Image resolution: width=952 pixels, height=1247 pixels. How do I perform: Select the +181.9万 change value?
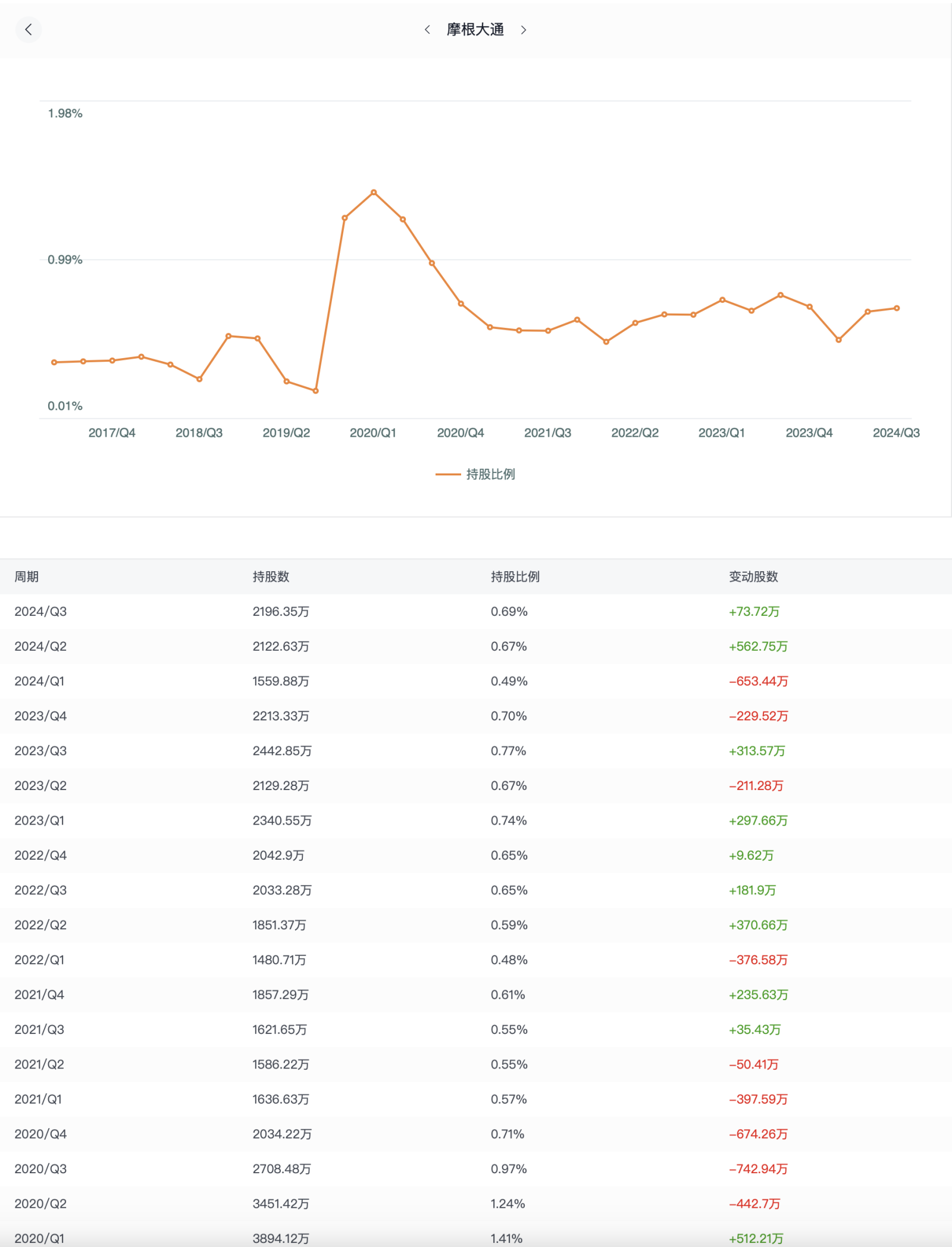[753, 890]
